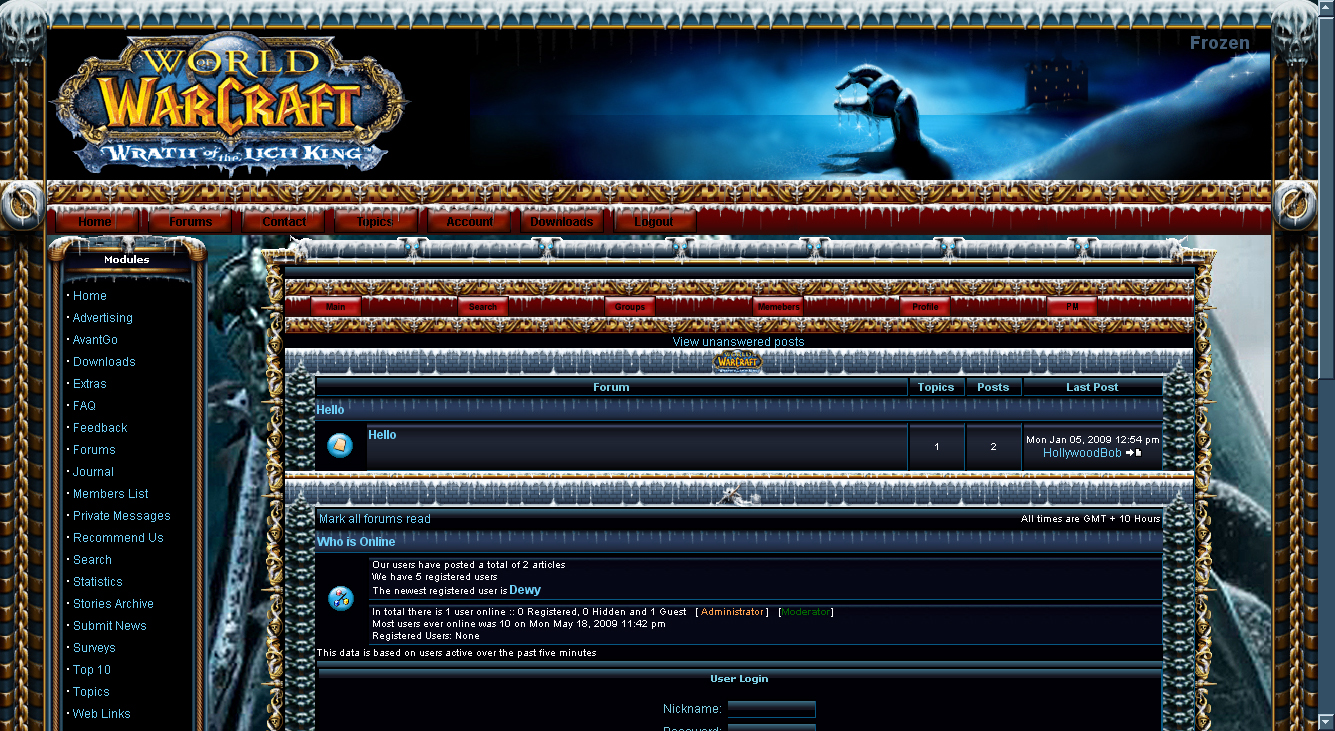This screenshot has height=731, width=1335.
Task: Click the Who is Online icon
Action: [340, 598]
